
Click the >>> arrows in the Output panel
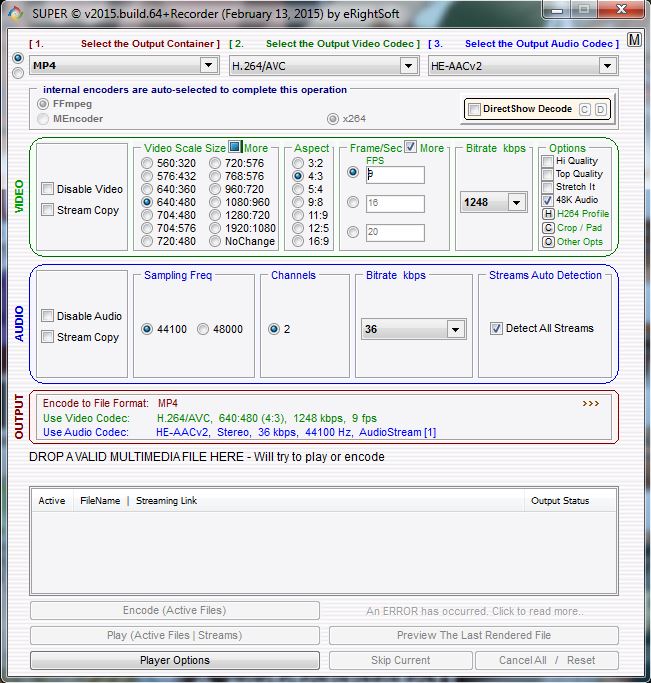pos(591,404)
